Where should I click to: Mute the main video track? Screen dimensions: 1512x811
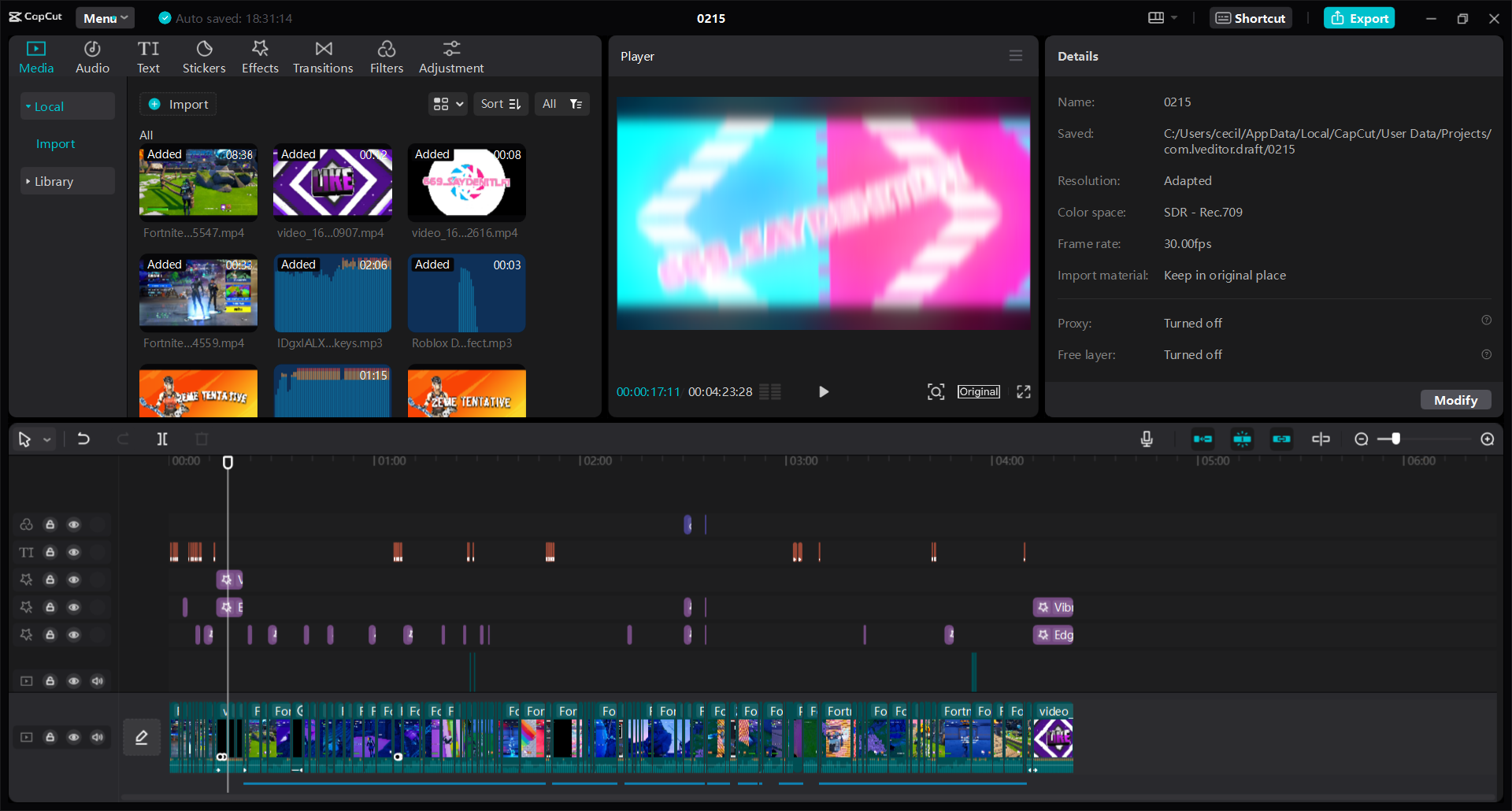click(97, 737)
